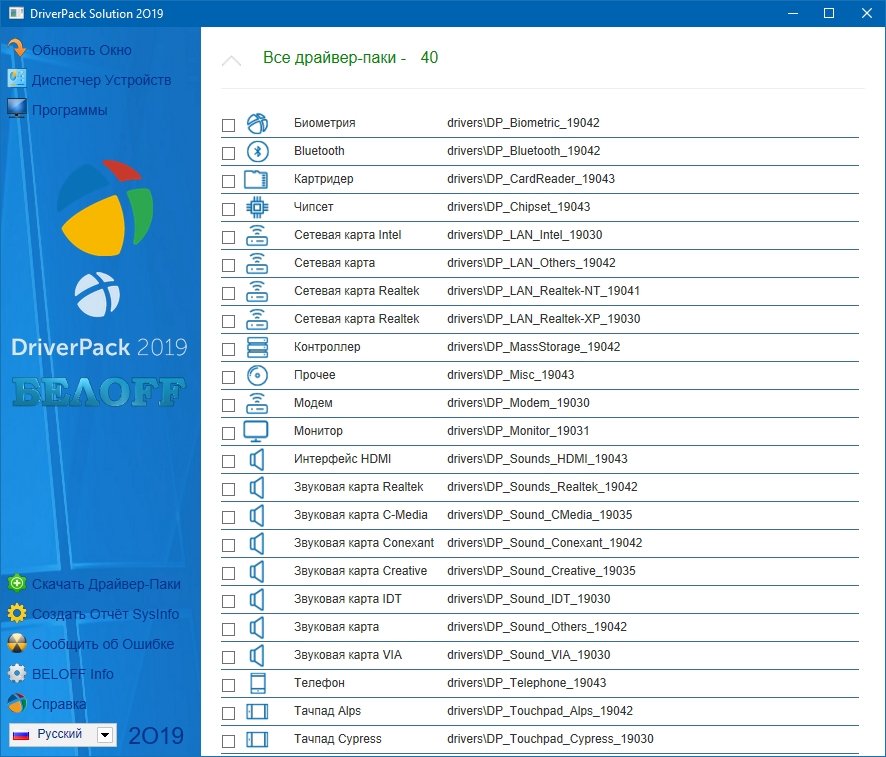Collapse the Все драйвер-паки section chevron
Image resolution: width=886 pixels, height=757 pixels.
tap(231, 60)
